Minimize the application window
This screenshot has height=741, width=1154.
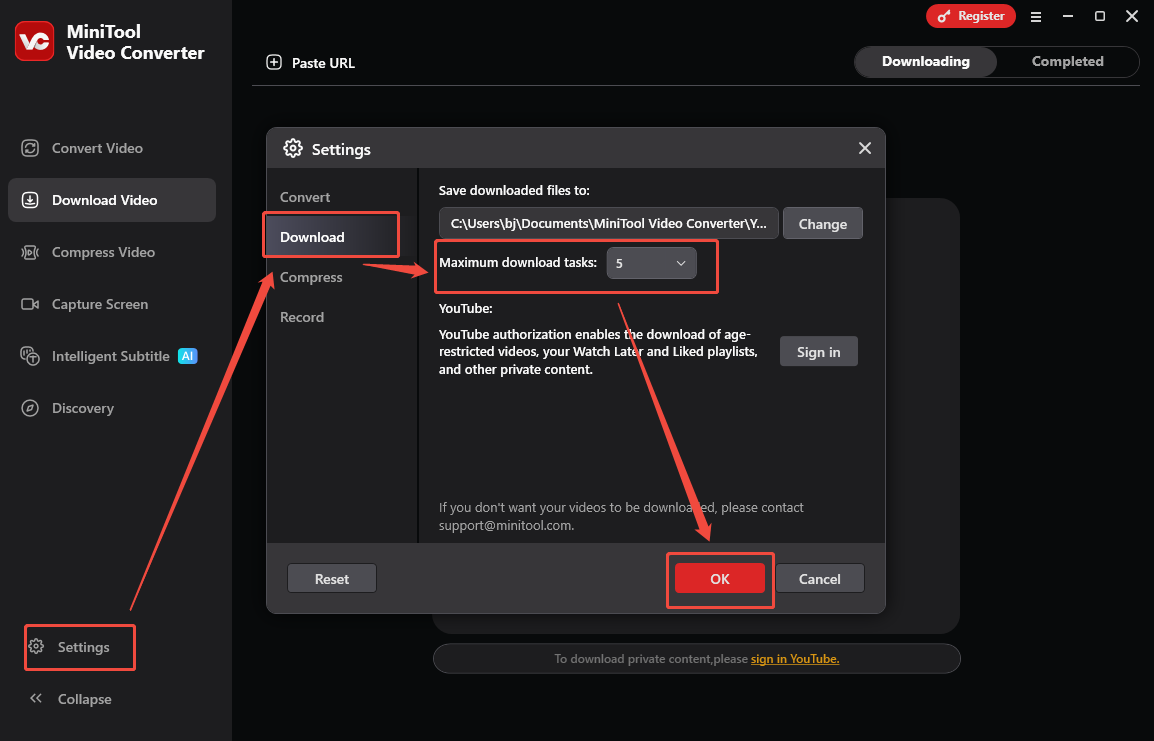click(1068, 16)
